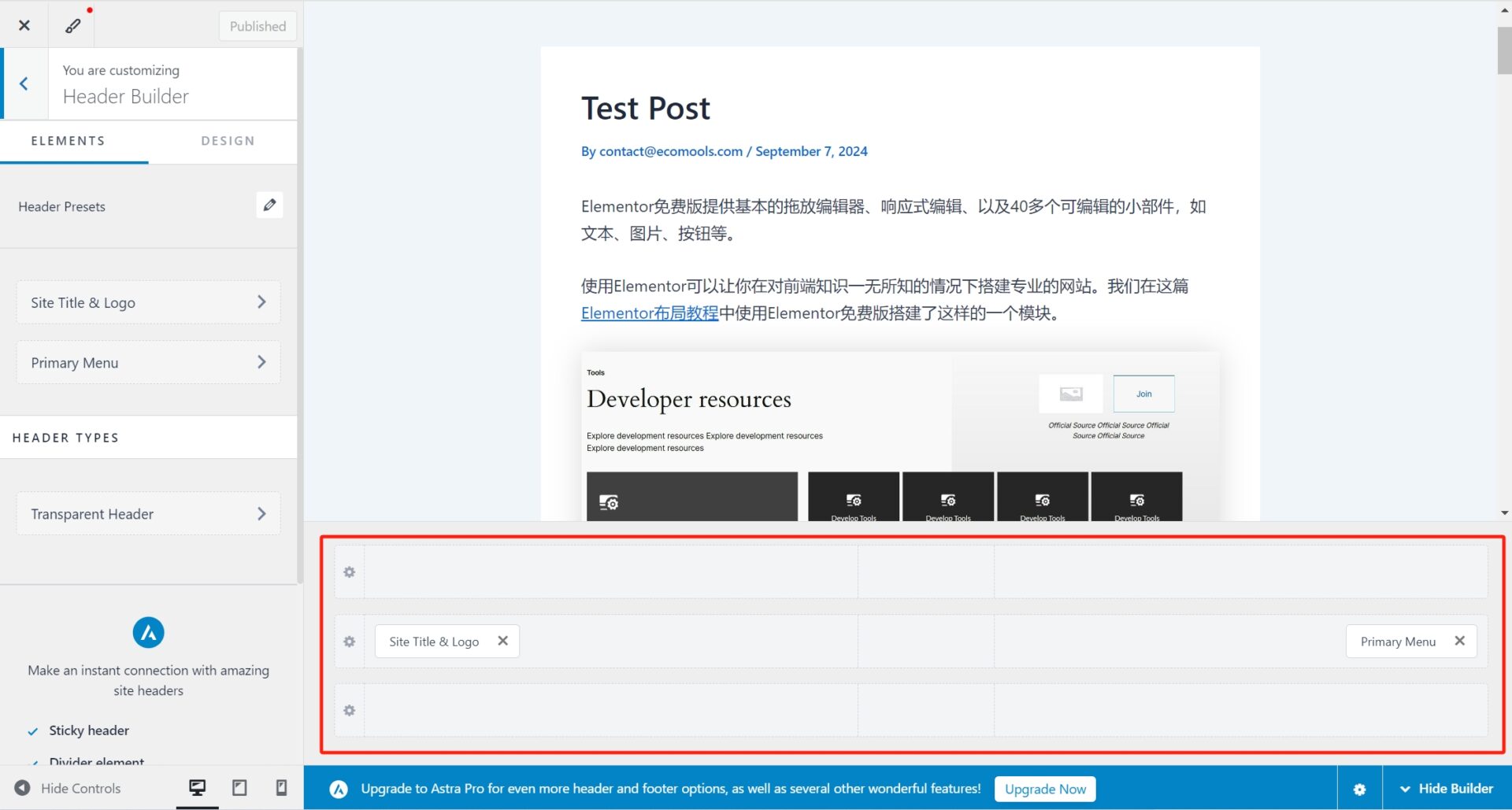Open settings gear for the middle header row
The height and width of the screenshot is (810, 1512).
point(350,642)
